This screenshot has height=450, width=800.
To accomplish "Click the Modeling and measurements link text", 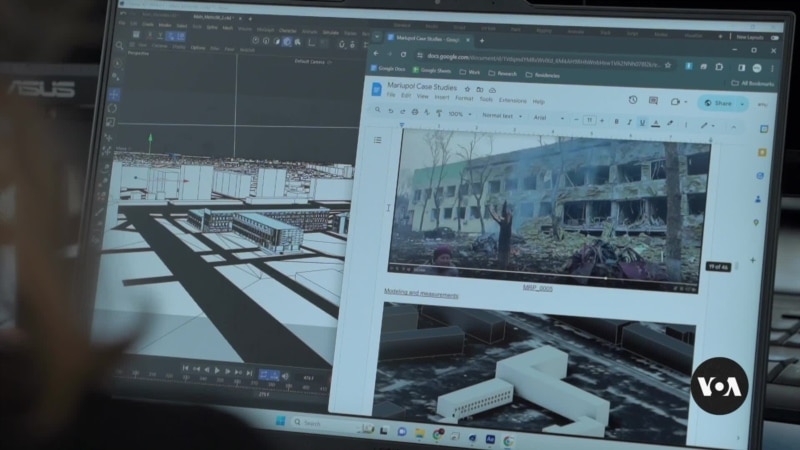I will tap(421, 293).
